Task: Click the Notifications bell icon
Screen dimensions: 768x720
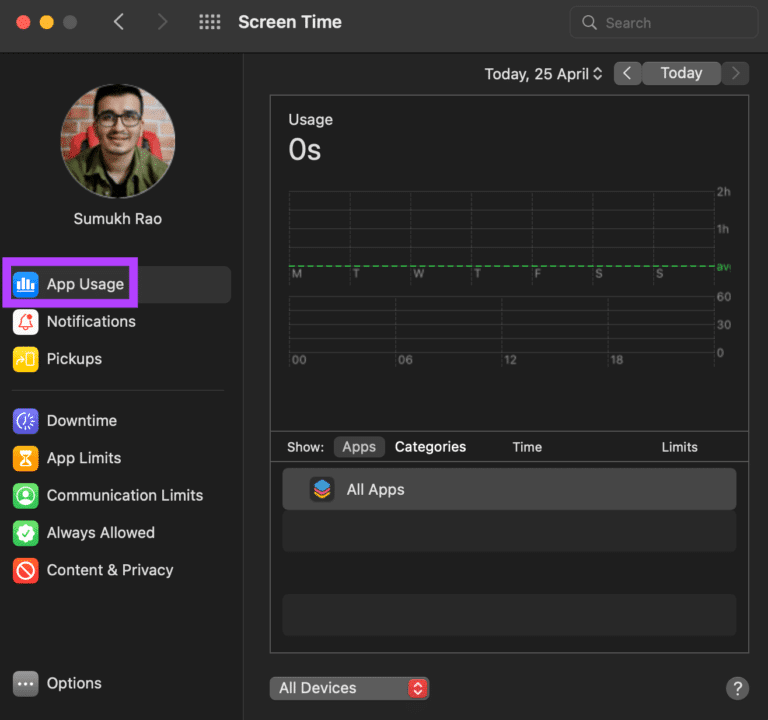Action: point(25,322)
